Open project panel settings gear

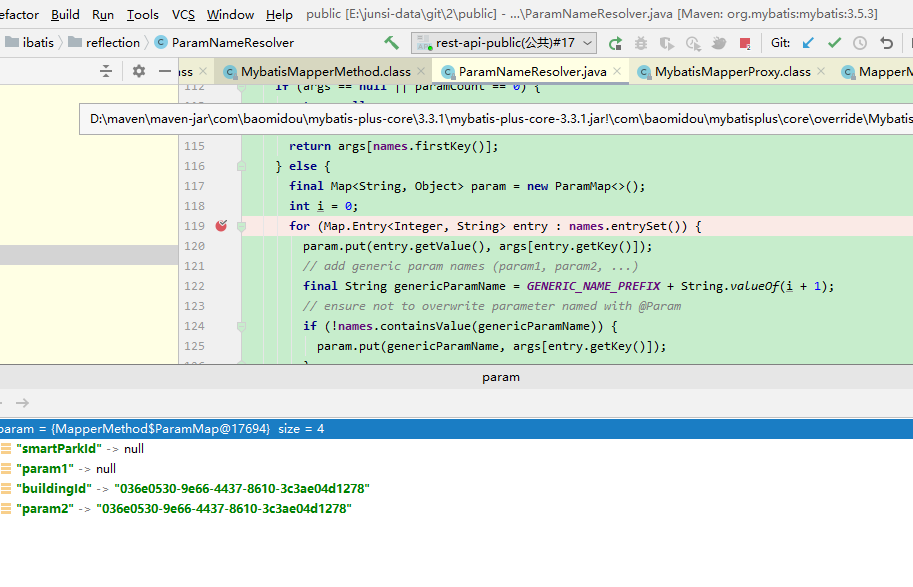coord(139,71)
